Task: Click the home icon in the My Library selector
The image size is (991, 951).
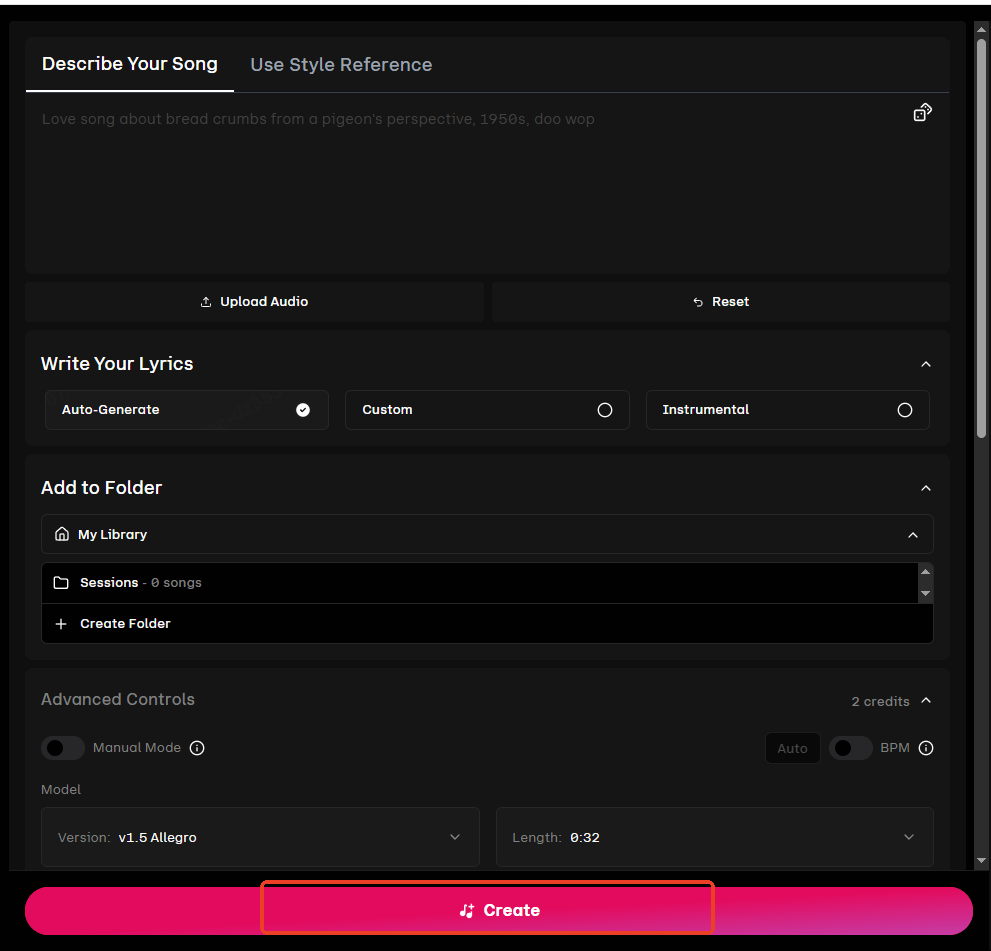Action: (61, 534)
